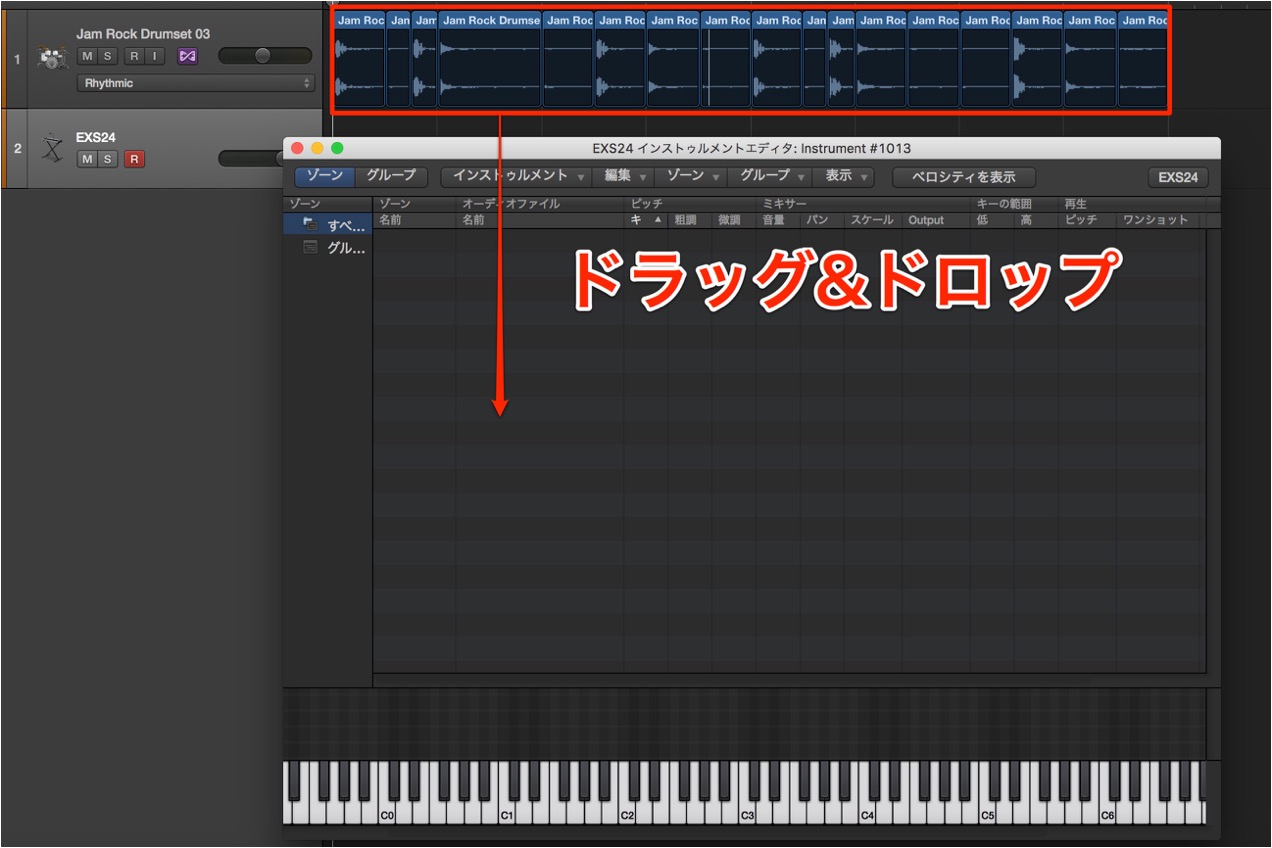The image size is (1272, 848).
Task: Click the C1 piano key
Action: [507, 794]
